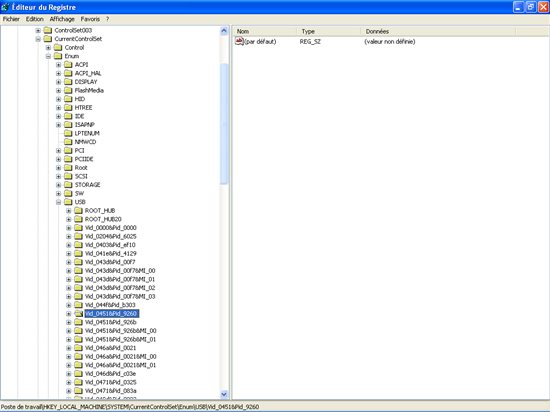This screenshot has width=550, height=412.
Task: Click the Vid_046a&Pid_0021&MI_01 folder icon
Action: click(x=78, y=365)
